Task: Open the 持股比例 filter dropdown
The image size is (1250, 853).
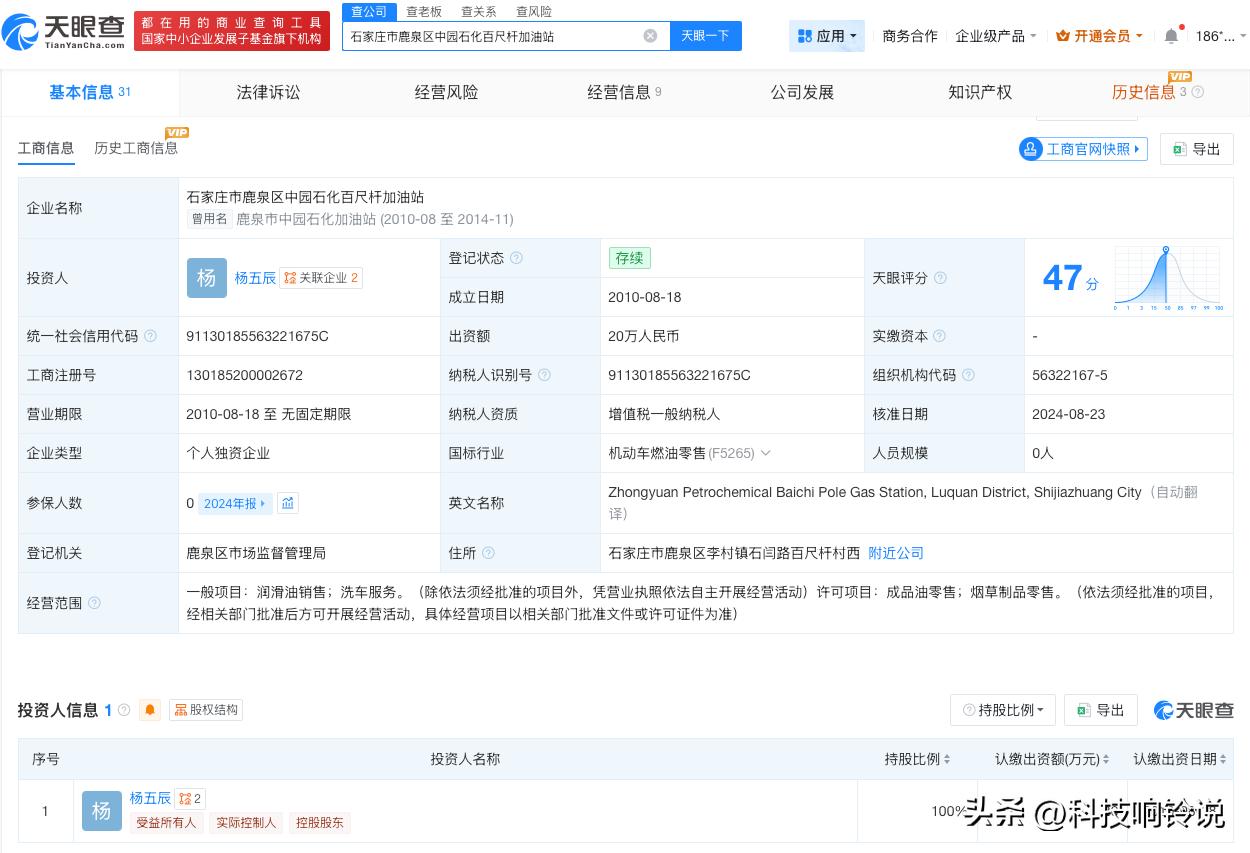Action: 1002,710
